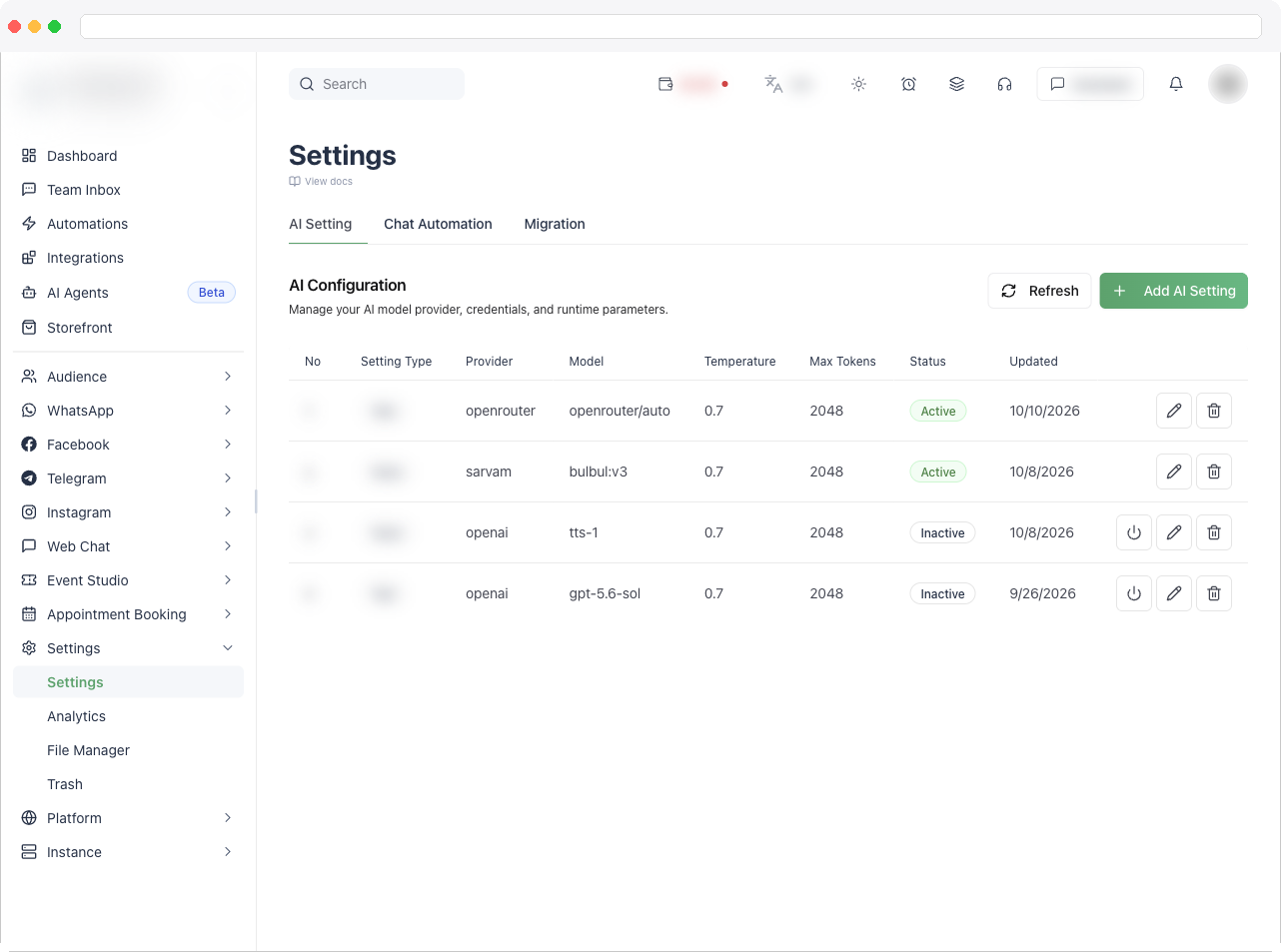The image size is (1281, 952).
Task: Expand the Instagram menu
Action: [x=128, y=512]
